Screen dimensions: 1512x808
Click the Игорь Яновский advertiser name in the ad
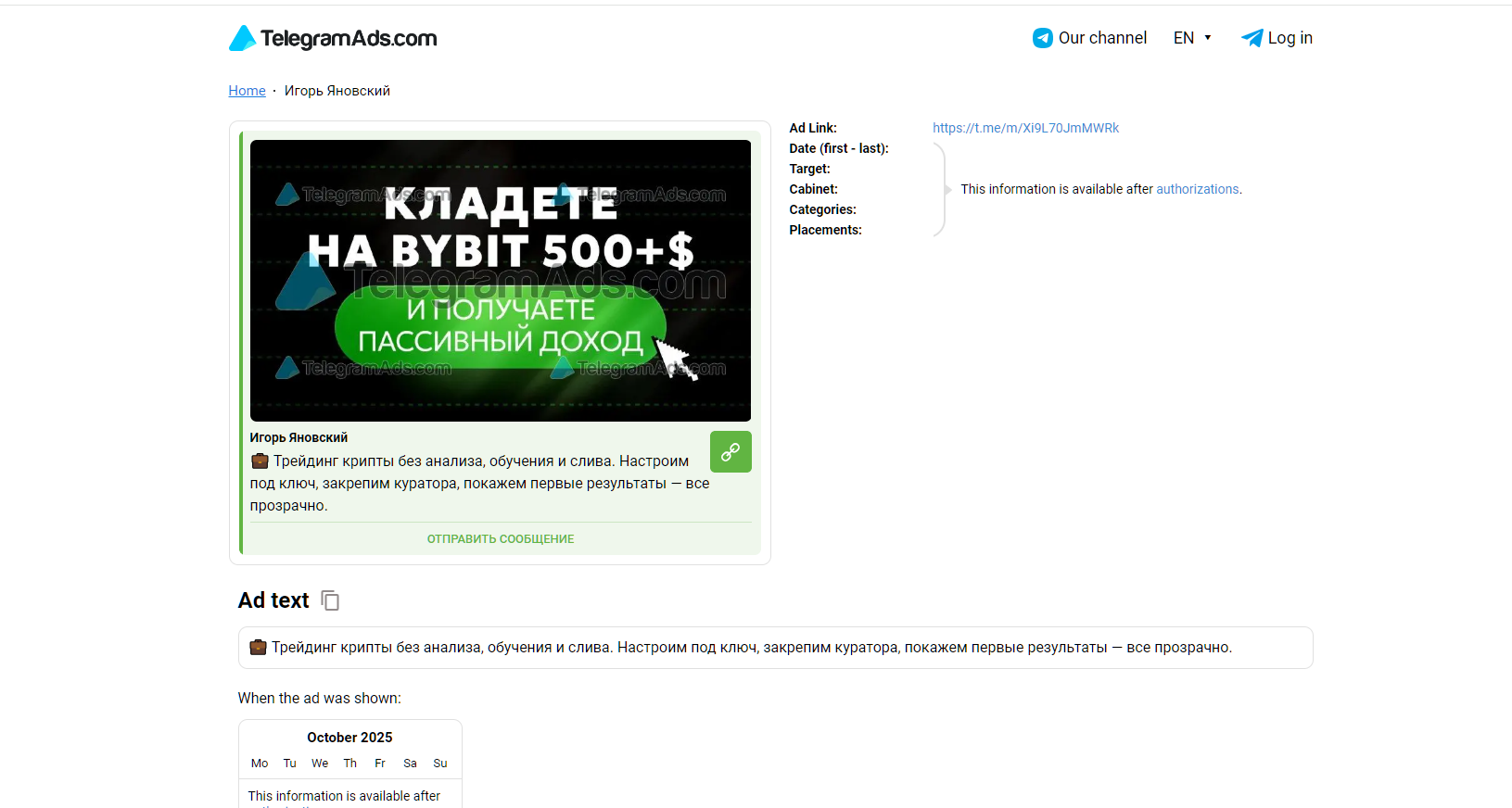299,437
